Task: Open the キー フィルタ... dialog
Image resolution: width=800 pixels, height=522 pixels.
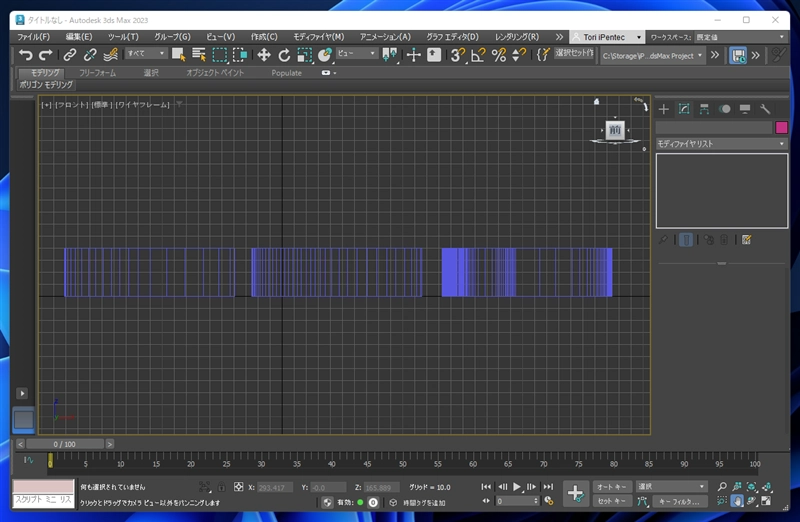Action: click(679, 501)
